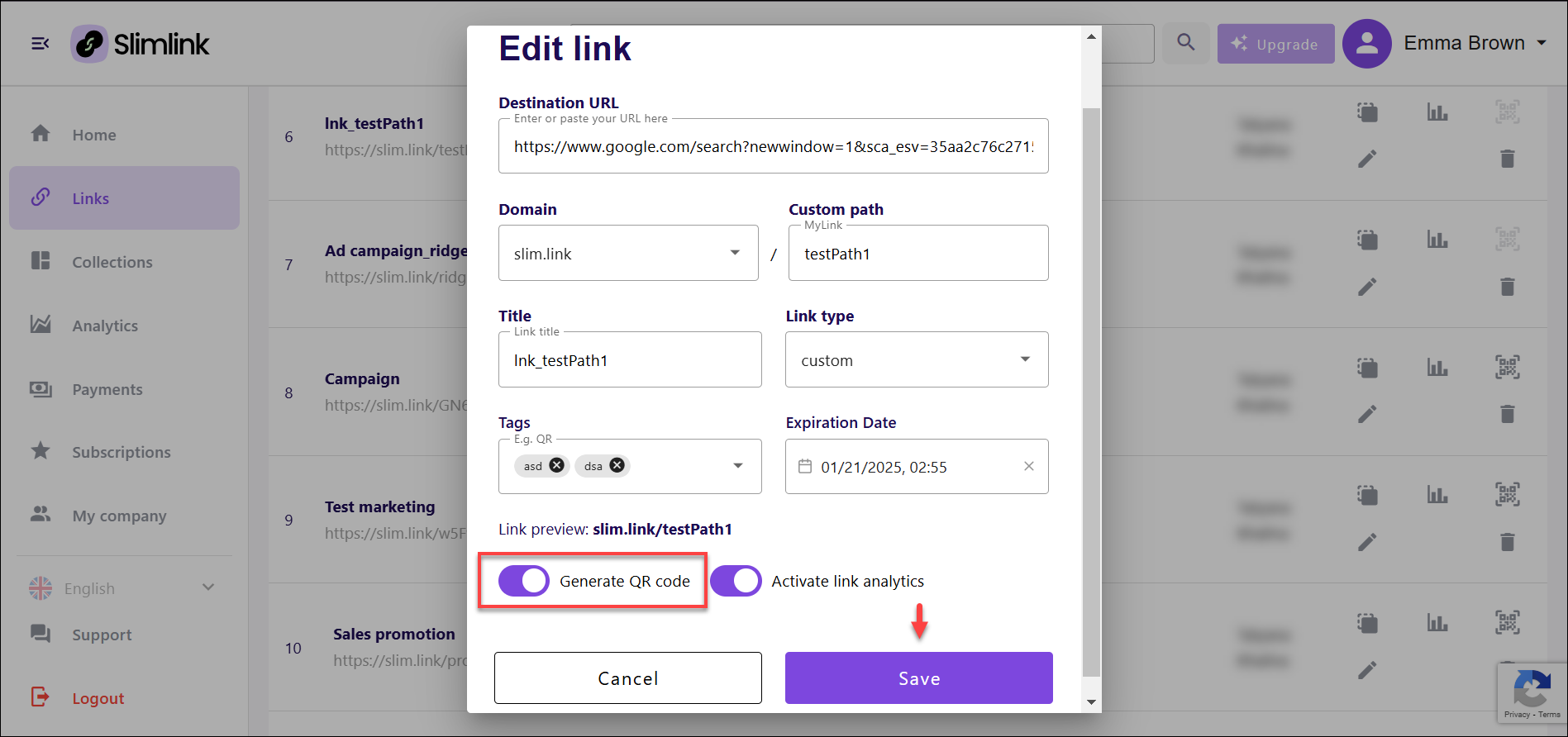Delete trash icon for lnk_testPath1 row
This screenshot has width=1568, height=737.
pyautogui.click(x=1508, y=159)
